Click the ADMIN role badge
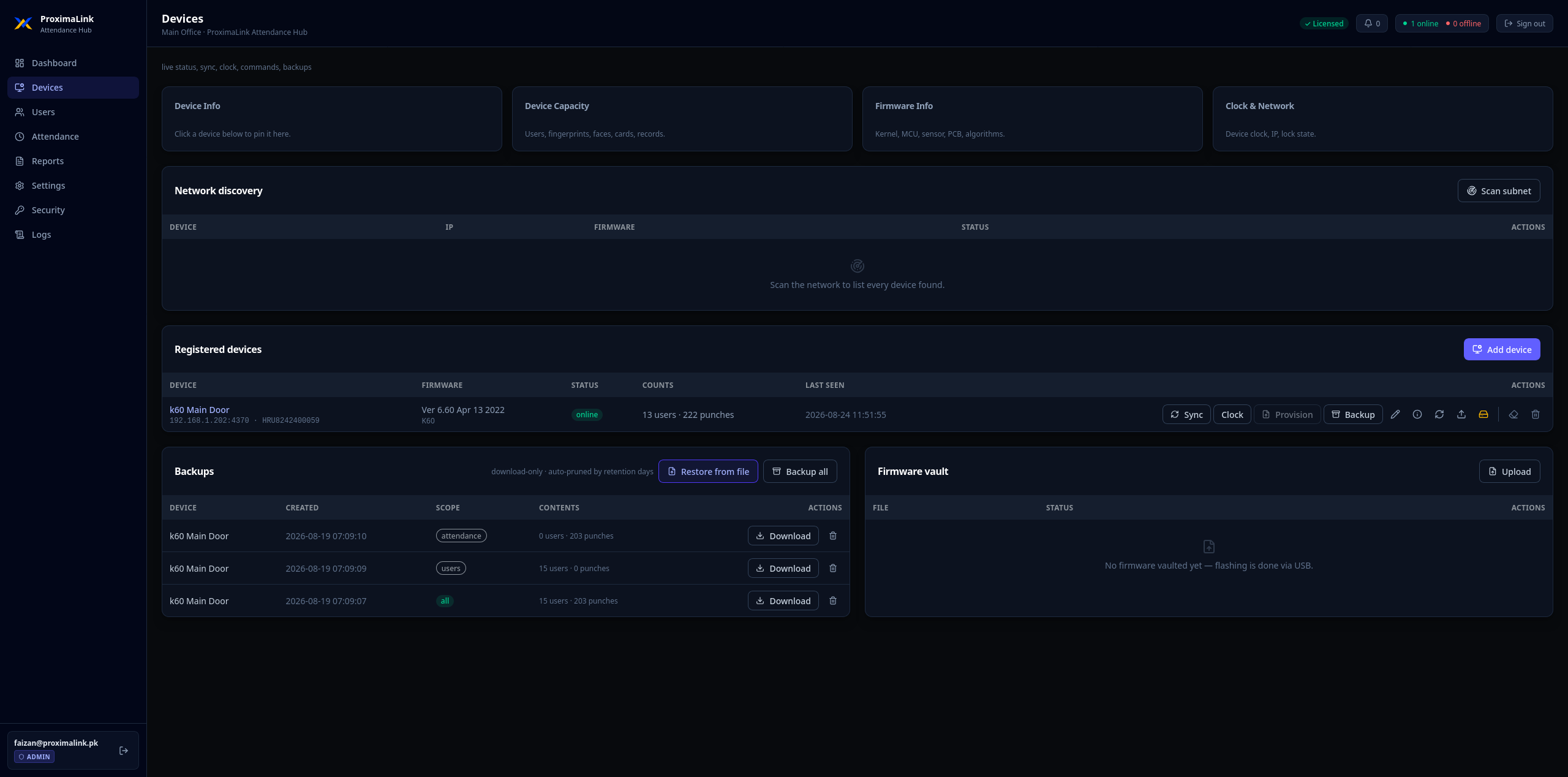The height and width of the screenshot is (777, 1568). pyautogui.click(x=34, y=757)
